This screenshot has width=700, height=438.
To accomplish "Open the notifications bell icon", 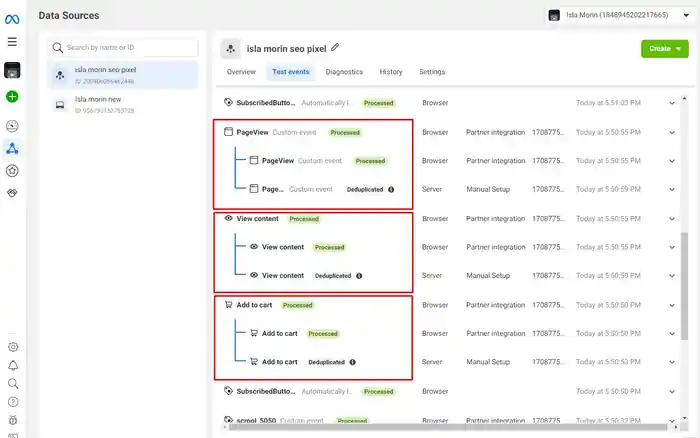I will (13, 366).
